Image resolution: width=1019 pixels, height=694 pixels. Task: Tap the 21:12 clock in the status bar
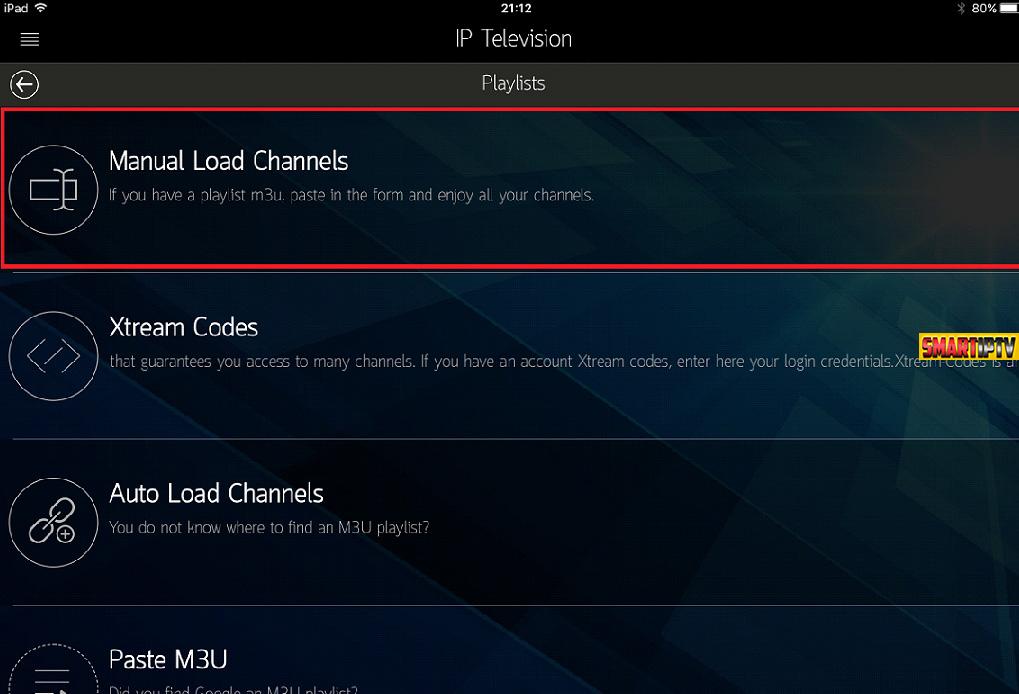(x=516, y=8)
